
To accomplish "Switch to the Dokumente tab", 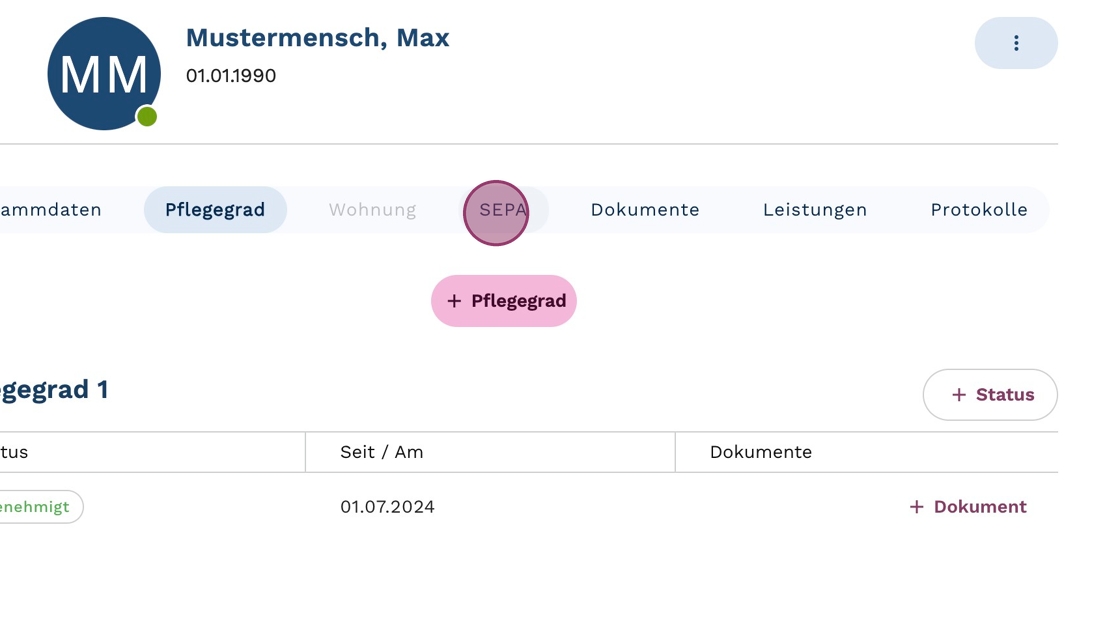I will coord(645,210).
